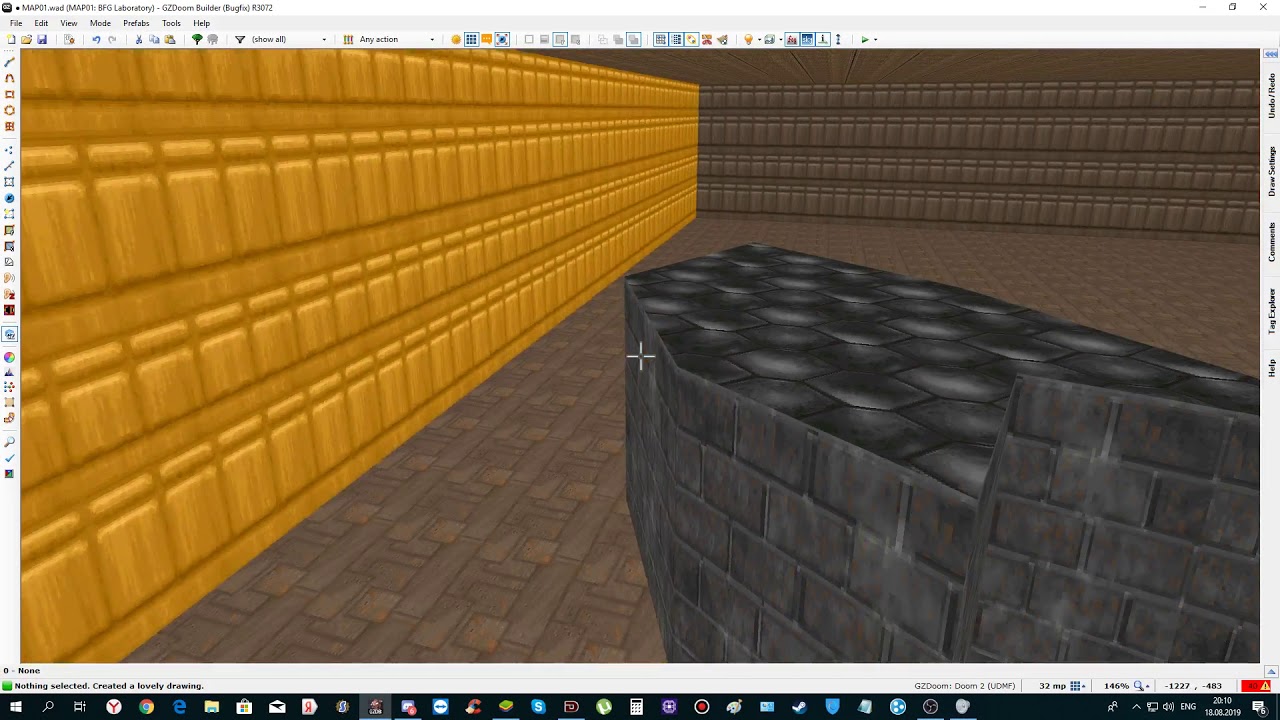Click the magnifier Find and Replace icon
The image size is (1280, 720).
10,441
